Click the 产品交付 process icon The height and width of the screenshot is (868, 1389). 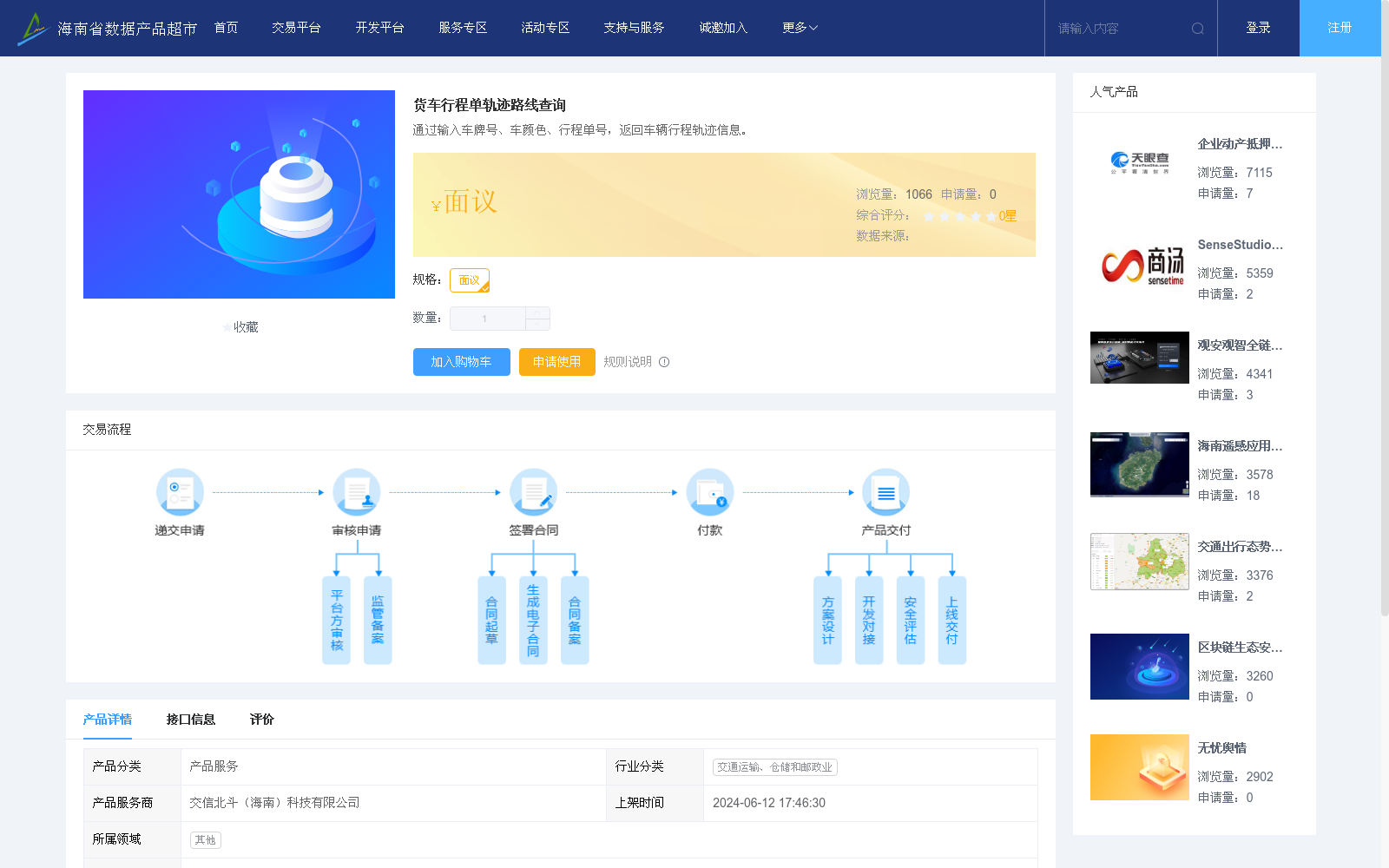point(886,492)
